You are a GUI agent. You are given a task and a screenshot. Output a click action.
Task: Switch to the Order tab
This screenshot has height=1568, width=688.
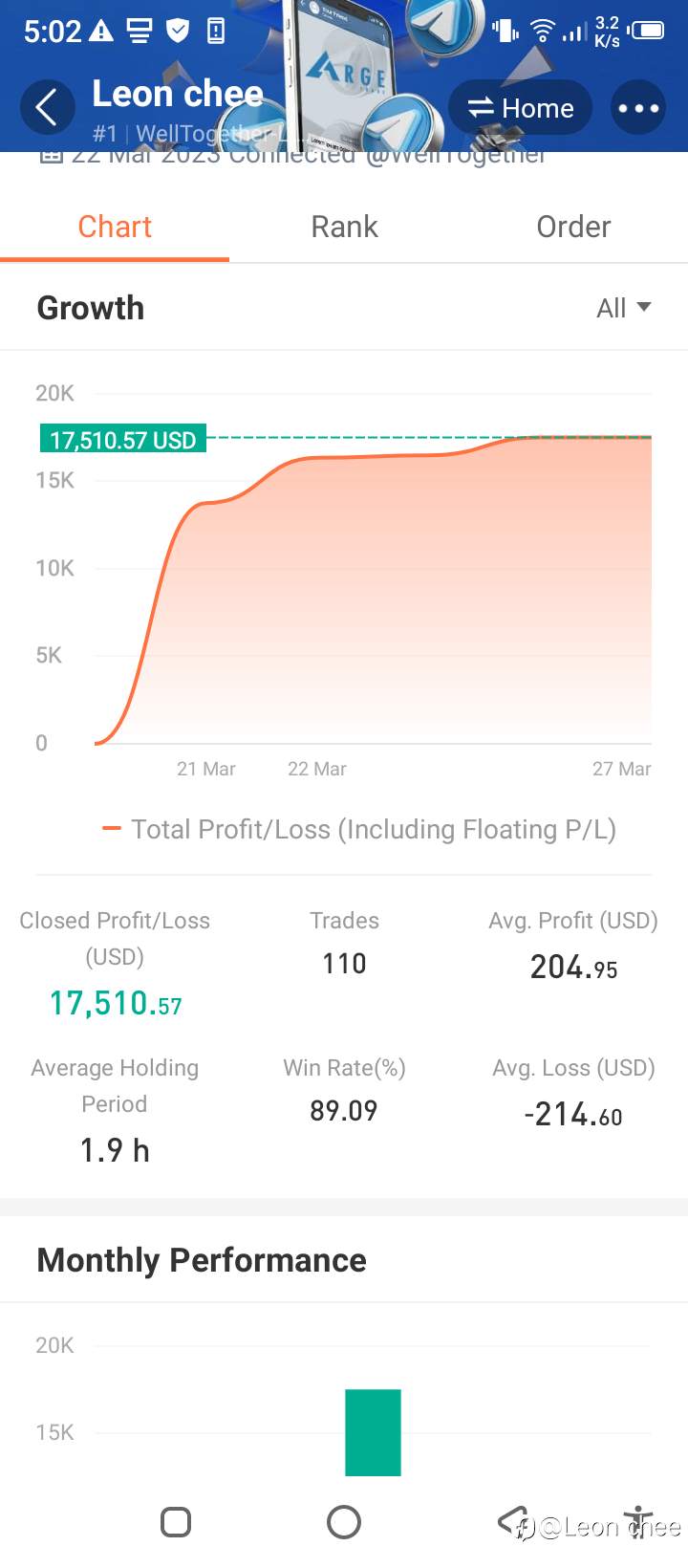coord(573,227)
